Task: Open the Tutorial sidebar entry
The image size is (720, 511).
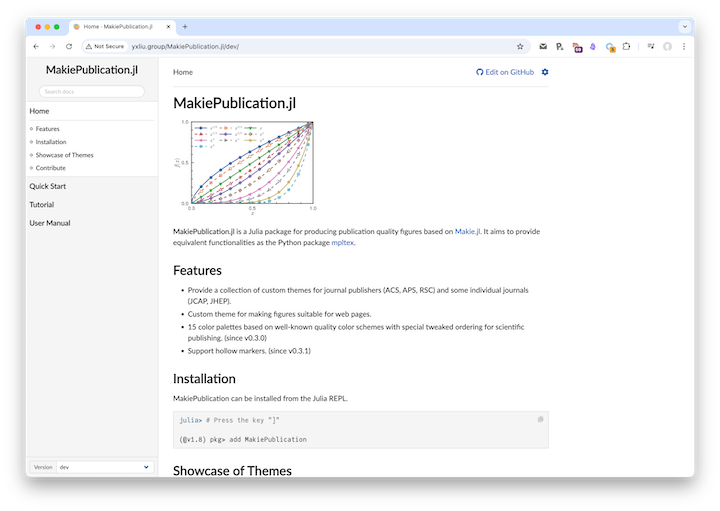Action: (x=42, y=204)
